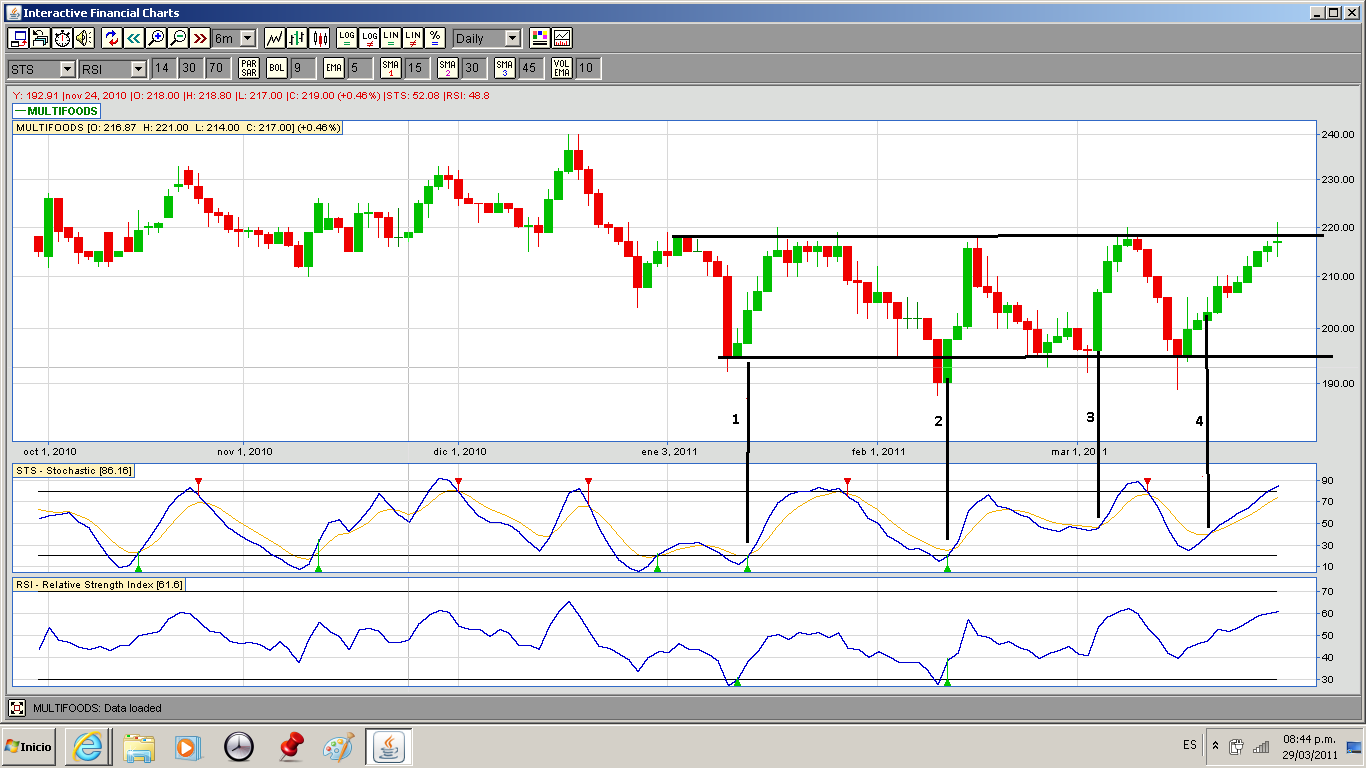This screenshot has width=1366, height=768.
Task: Open the color settings palette icon
Action: pyautogui.click(x=540, y=38)
